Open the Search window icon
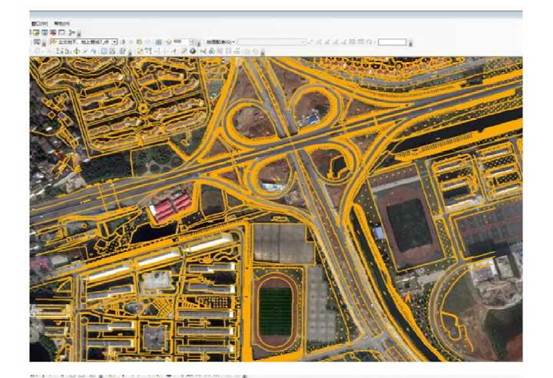This screenshot has height=378, width=553. coord(45,32)
